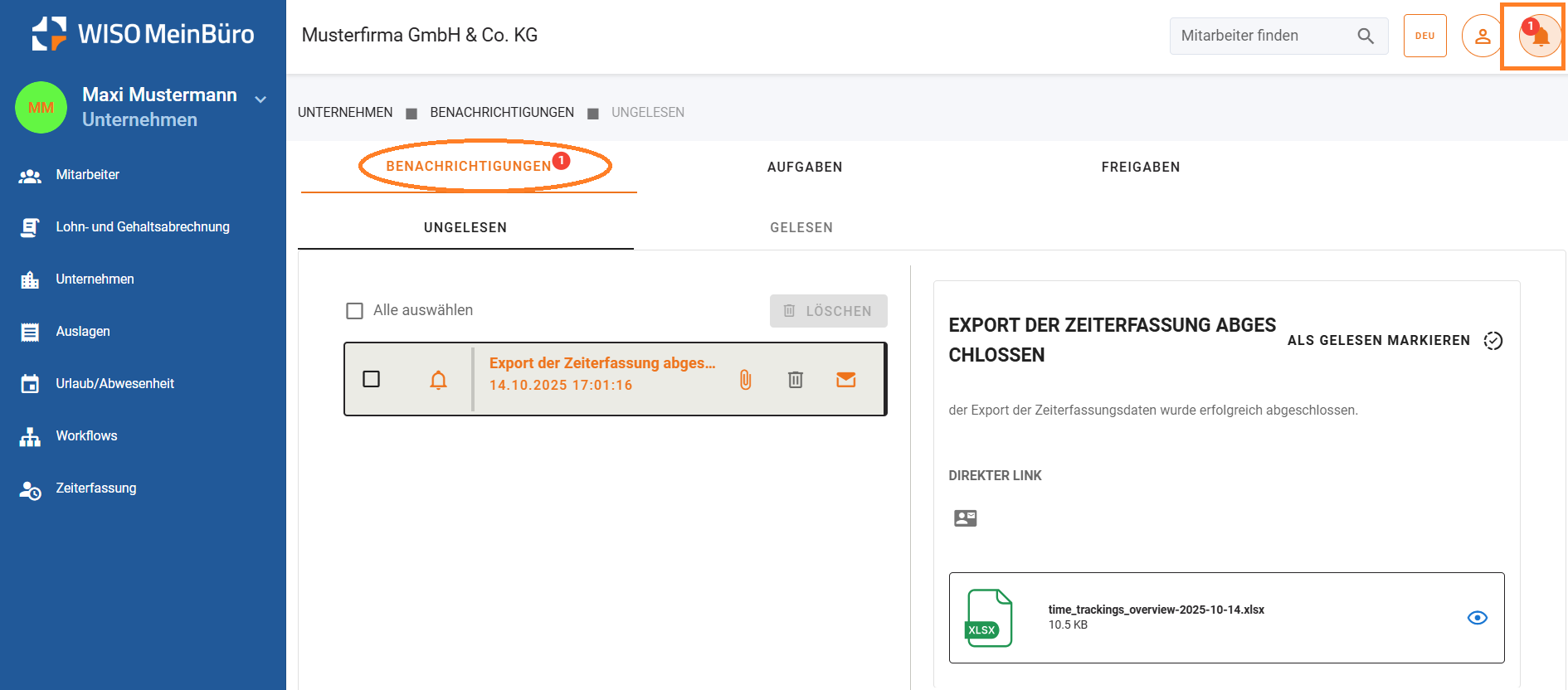This screenshot has height=690, width=1568.
Task: Click the paperclip attachment icon
Action: (745, 380)
